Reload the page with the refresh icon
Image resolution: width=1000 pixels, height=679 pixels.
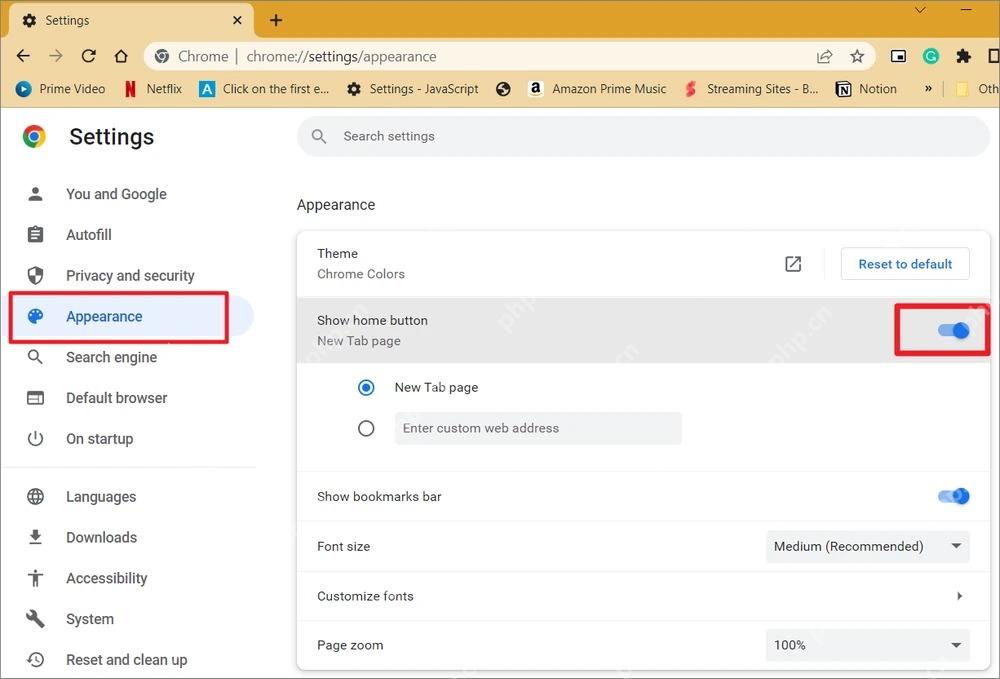tap(89, 56)
